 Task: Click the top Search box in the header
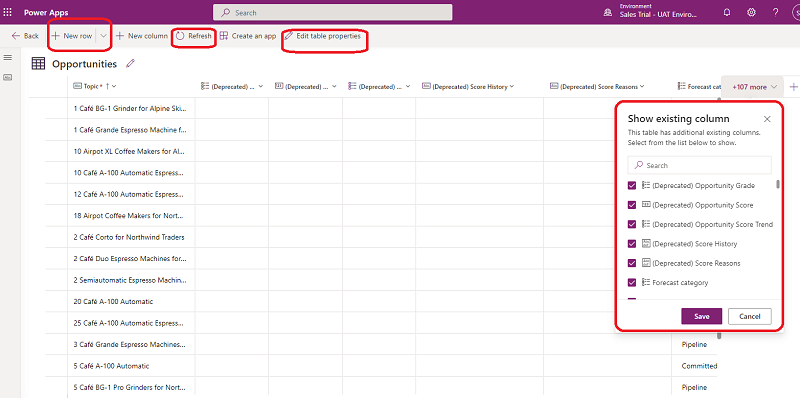point(333,12)
